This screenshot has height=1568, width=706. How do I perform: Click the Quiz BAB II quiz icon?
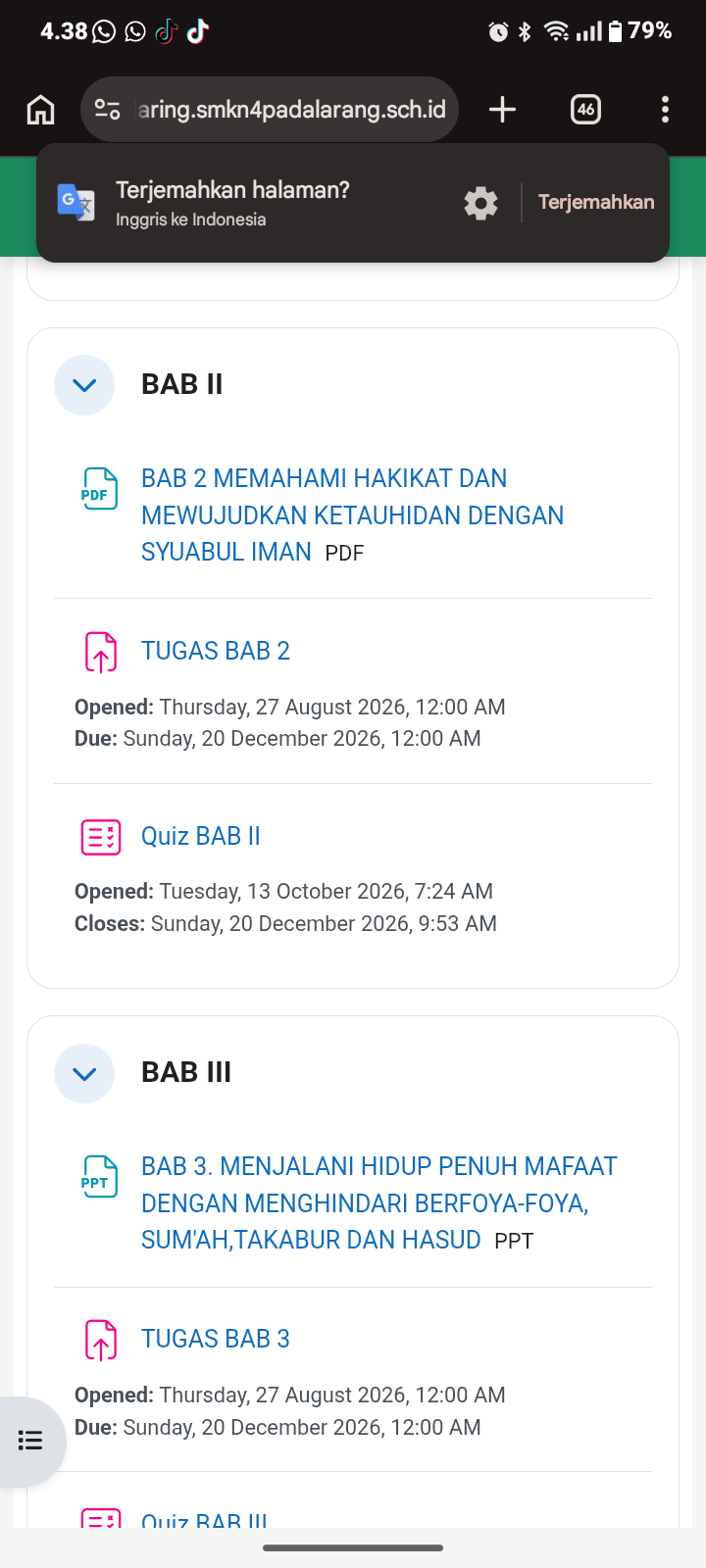pyautogui.click(x=100, y=837)
